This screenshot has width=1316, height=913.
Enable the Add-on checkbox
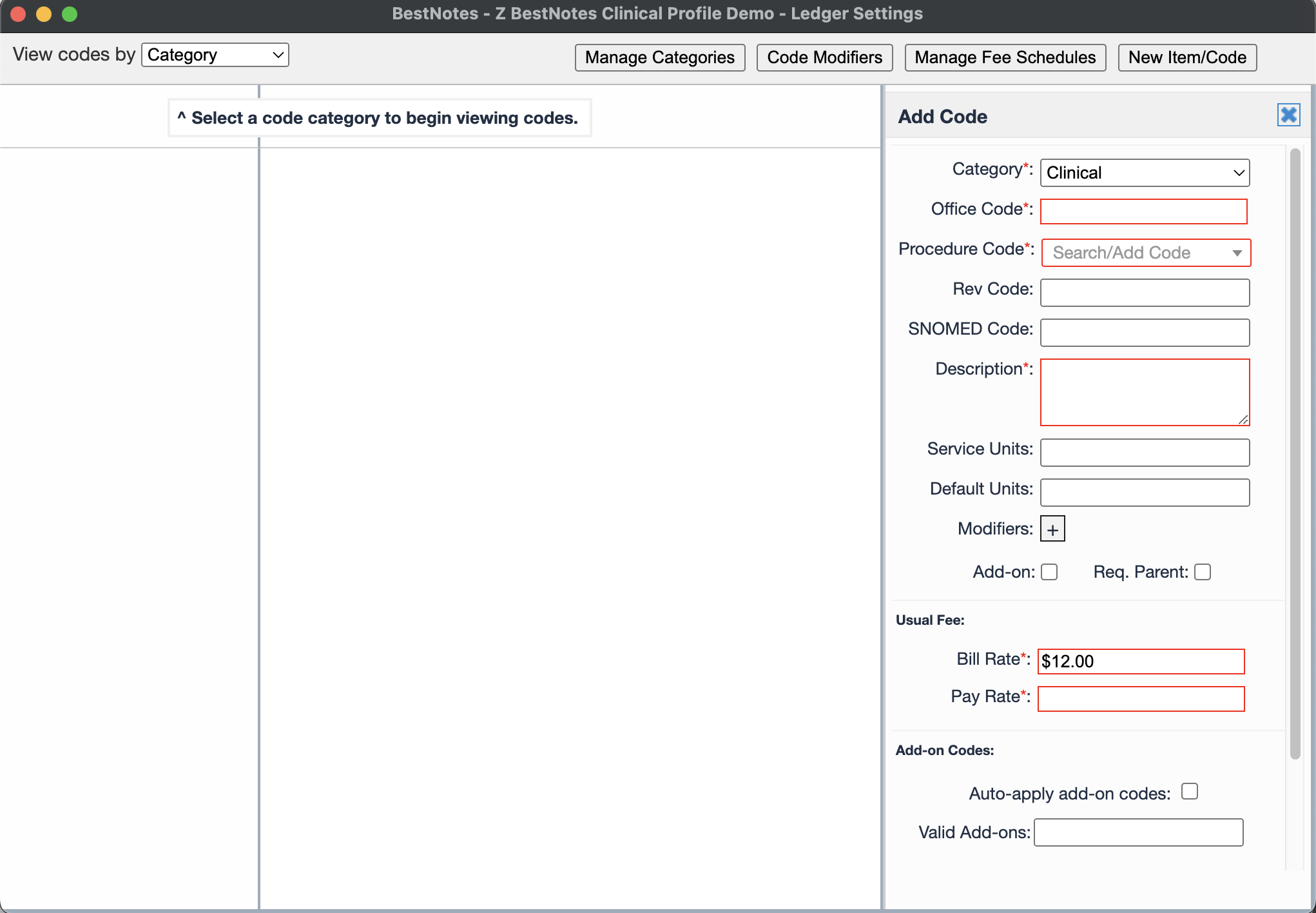[1049, 572]
